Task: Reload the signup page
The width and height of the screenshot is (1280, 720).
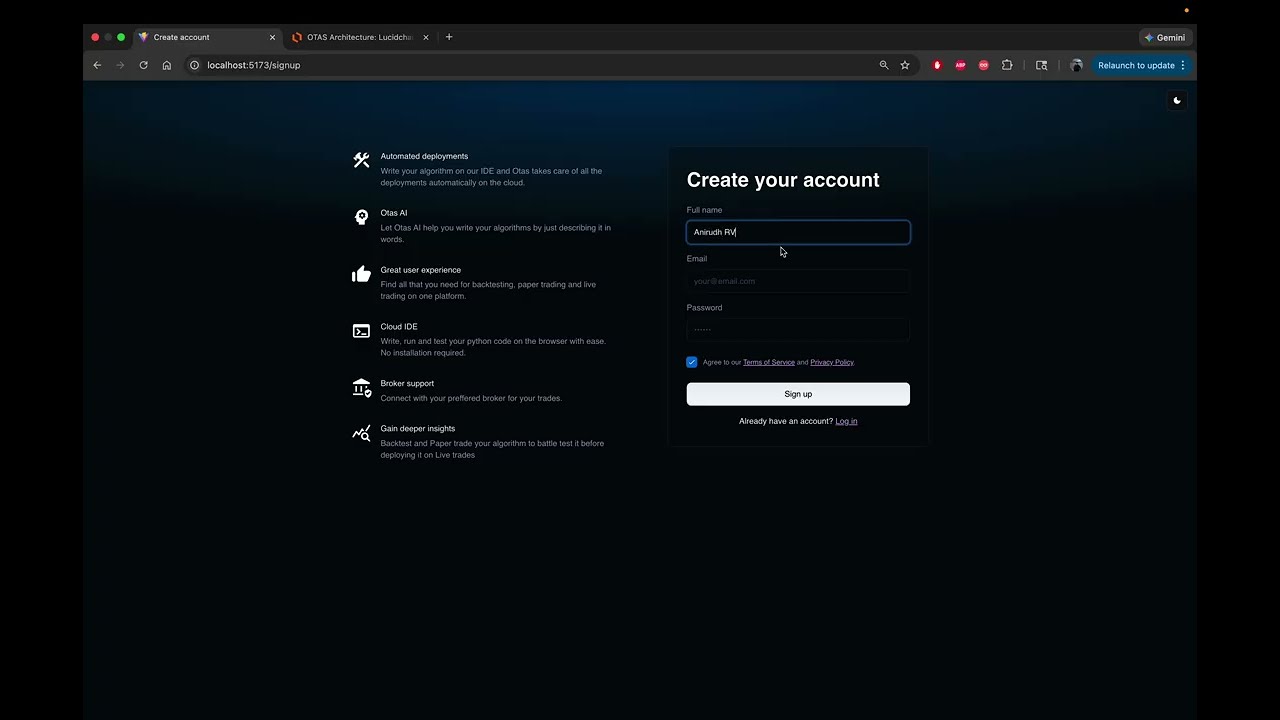Action: tap(143, 65)
